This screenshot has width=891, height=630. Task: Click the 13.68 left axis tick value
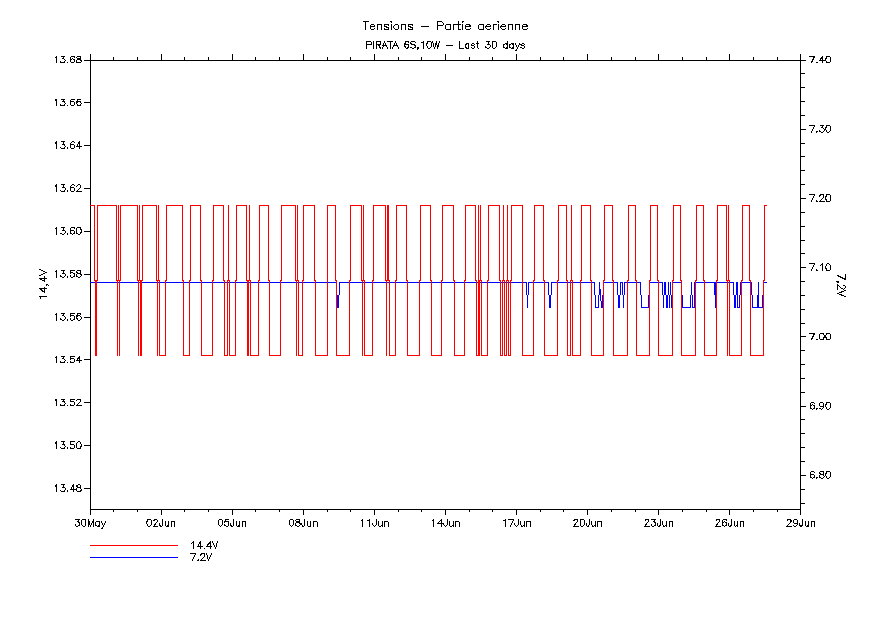click(x=68, y=60)
